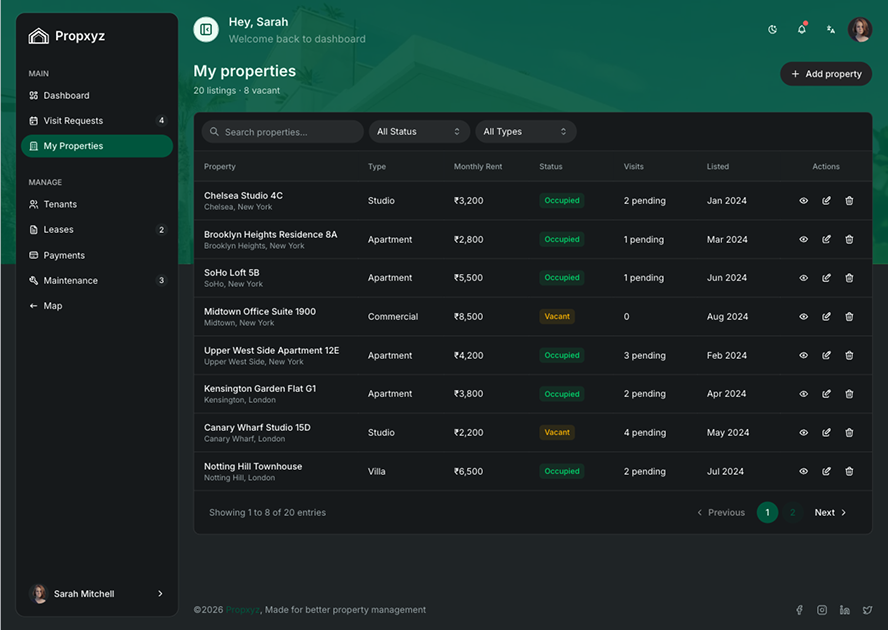The width and height of the screenshot is (888, 630).
Task: Expand Sarah Mitchell account chevron
Action: click(x=160, y=594)
